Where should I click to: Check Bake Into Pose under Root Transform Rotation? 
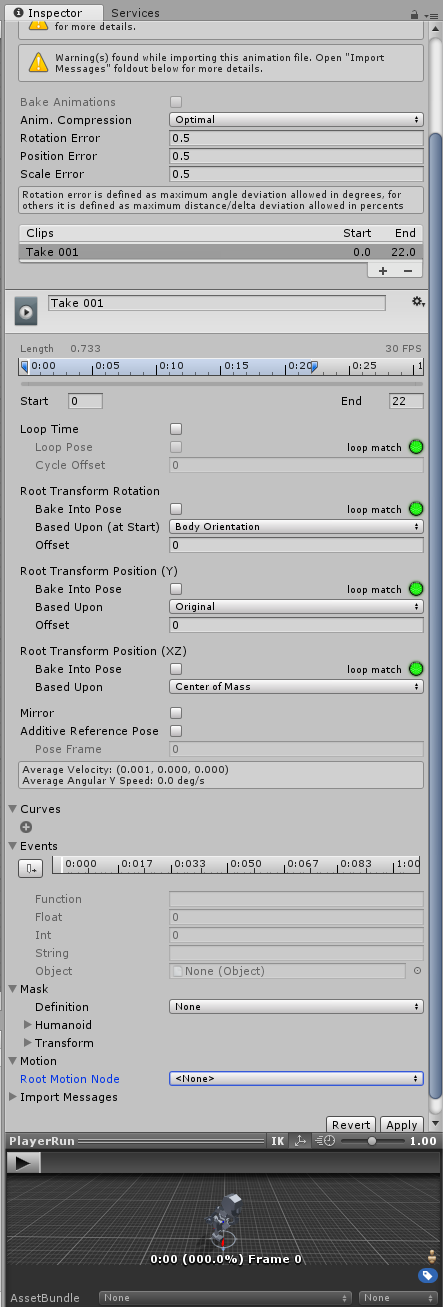pyautogui.click(x=176, y=509)
